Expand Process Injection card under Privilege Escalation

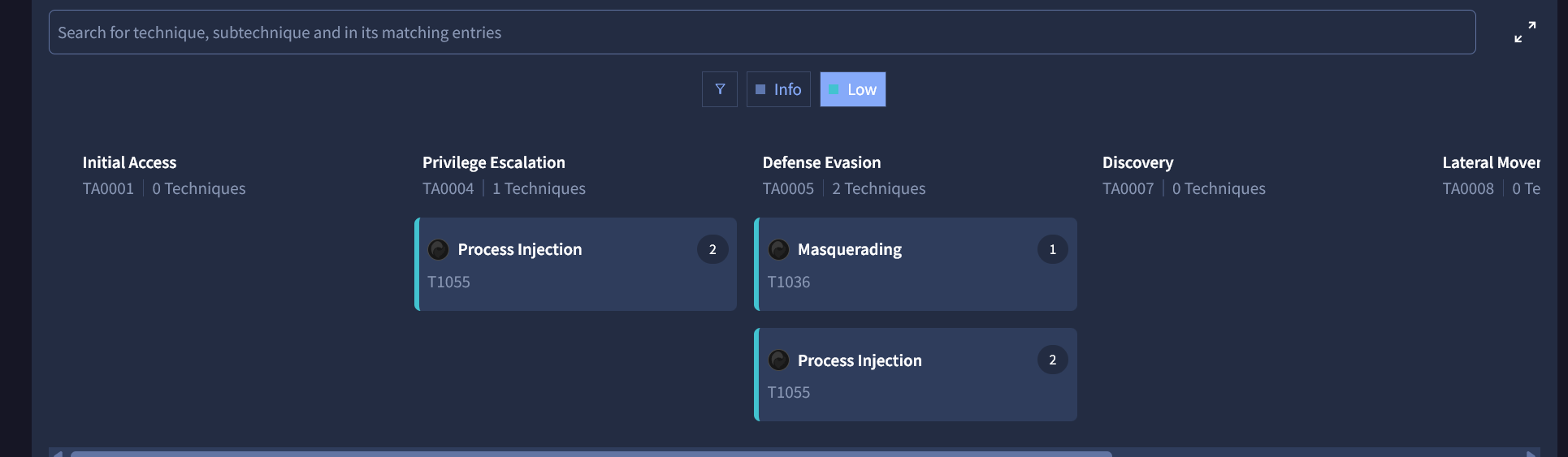click(x=575, y=265)
